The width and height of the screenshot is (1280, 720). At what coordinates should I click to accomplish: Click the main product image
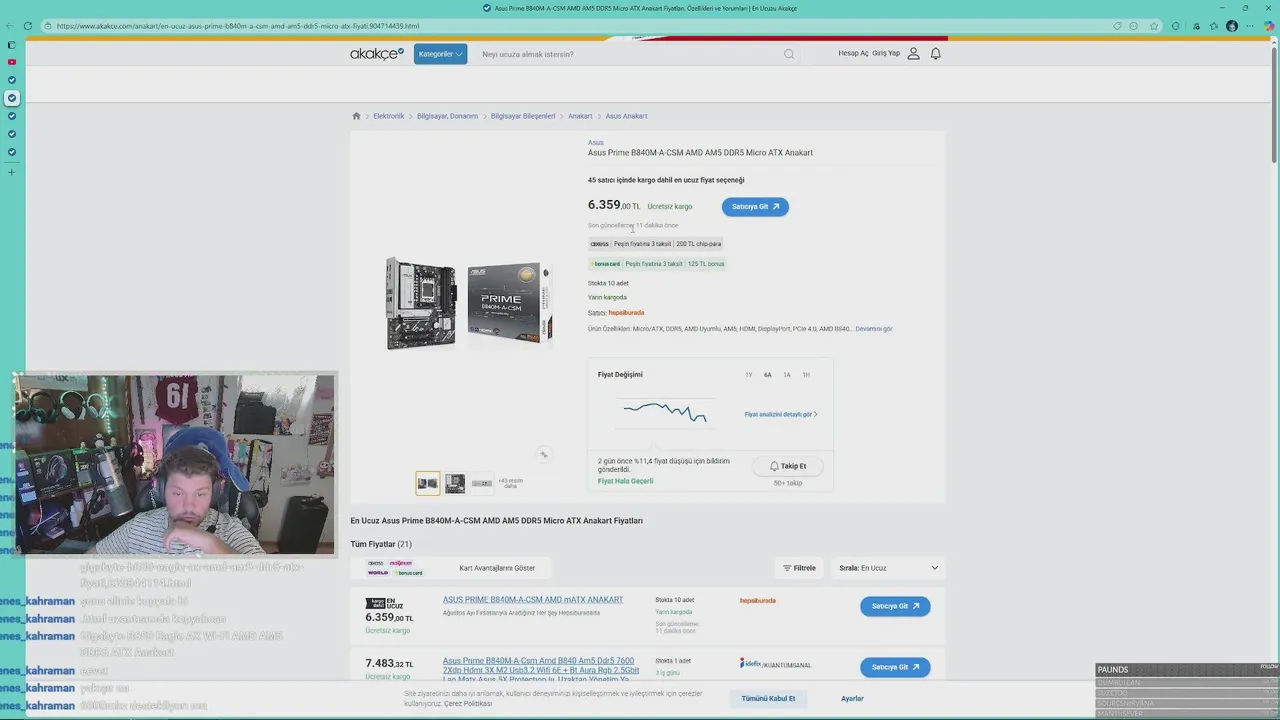point(469,303)
